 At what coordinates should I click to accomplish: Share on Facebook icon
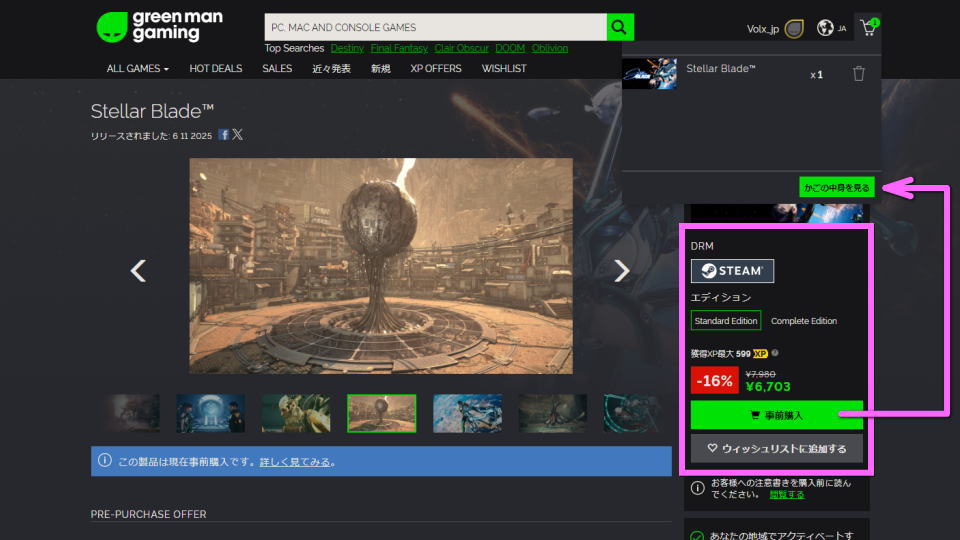point(223,135)
